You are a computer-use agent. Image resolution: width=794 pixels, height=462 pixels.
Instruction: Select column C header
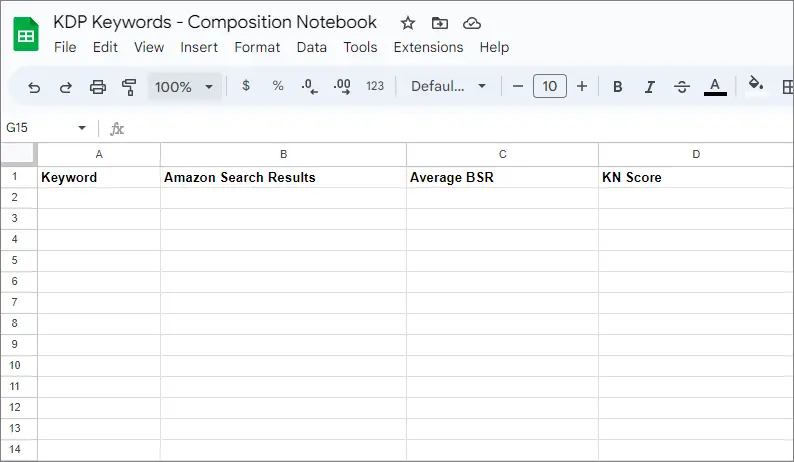[502, 155]
